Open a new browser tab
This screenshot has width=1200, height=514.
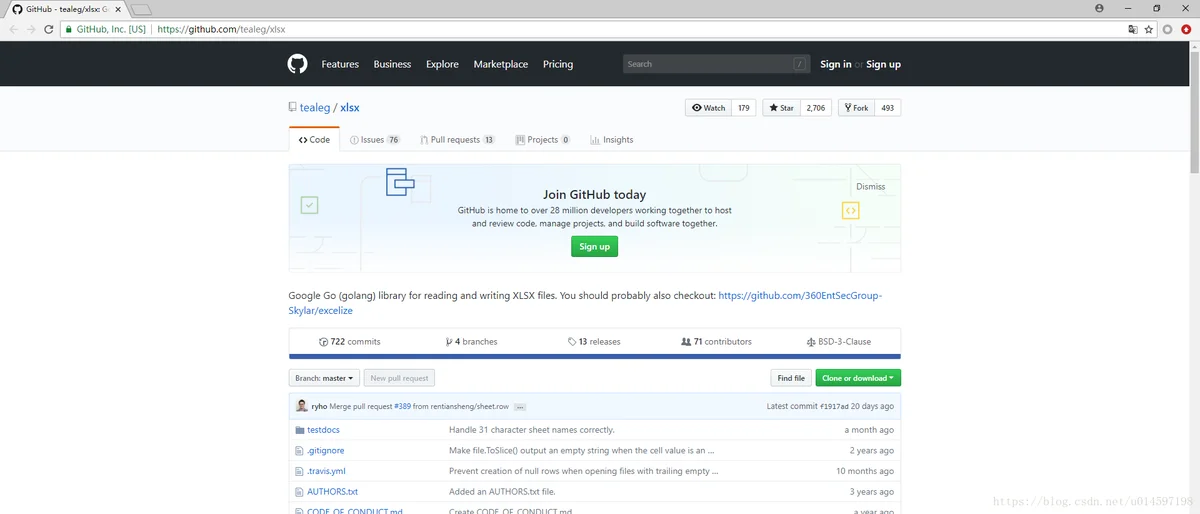(141, 9)
